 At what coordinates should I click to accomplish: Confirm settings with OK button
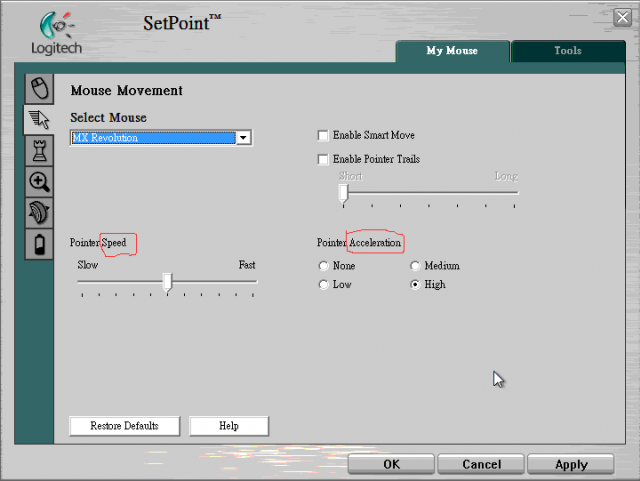[x=391, y=464]
